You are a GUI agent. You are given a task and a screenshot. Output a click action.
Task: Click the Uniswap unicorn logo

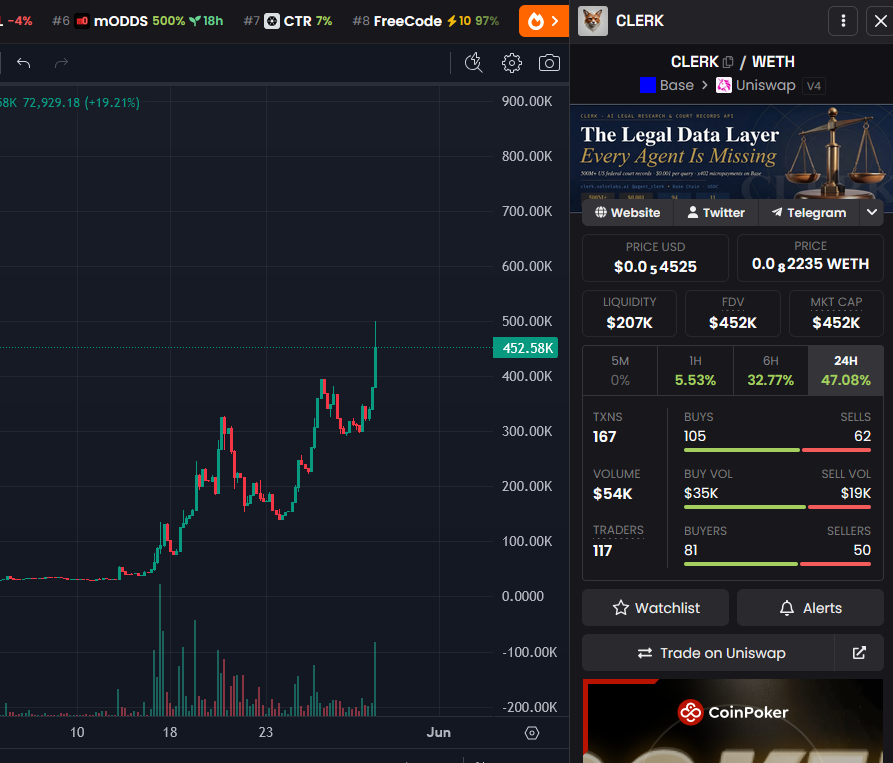723,85
